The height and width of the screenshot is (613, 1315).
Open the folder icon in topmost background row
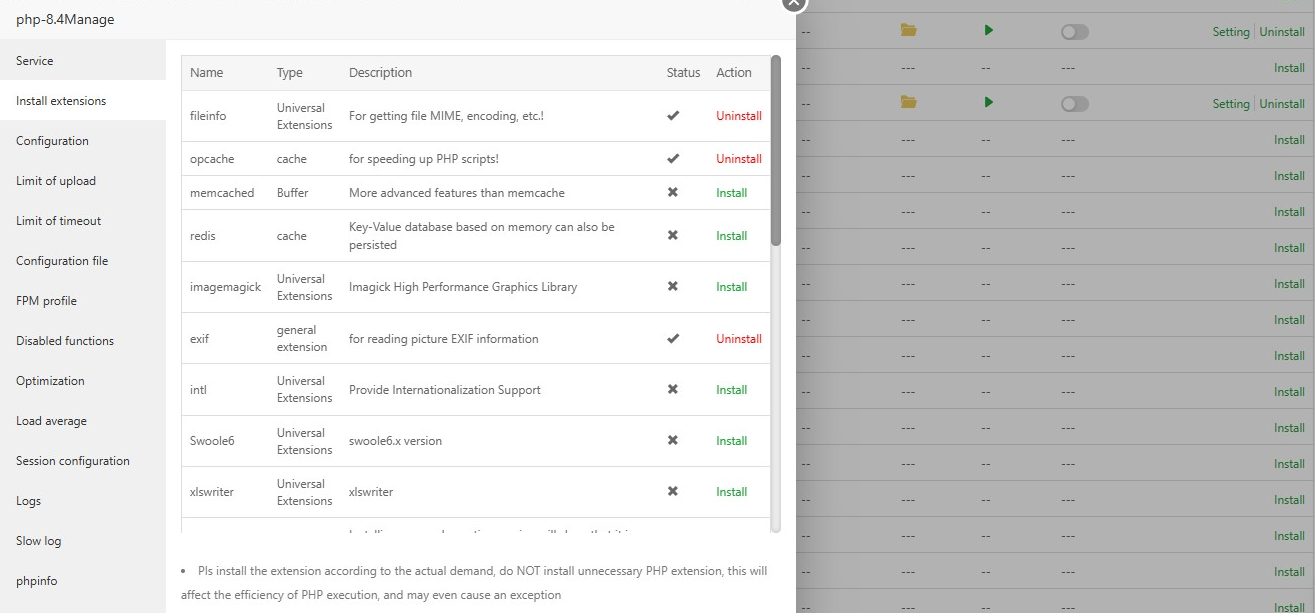tap(908, 31)
